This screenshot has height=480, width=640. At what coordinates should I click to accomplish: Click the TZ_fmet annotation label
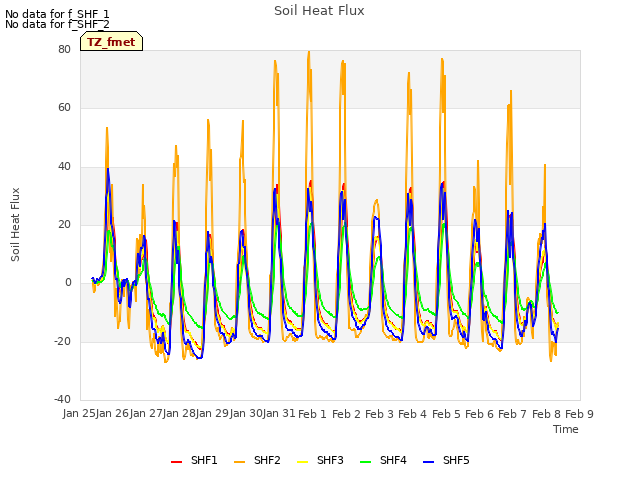pos(111,42)
